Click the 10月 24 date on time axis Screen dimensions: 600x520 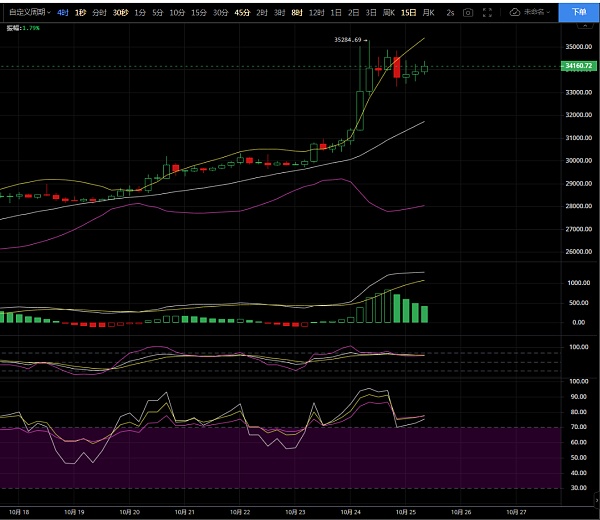click(x=351, y=510)
